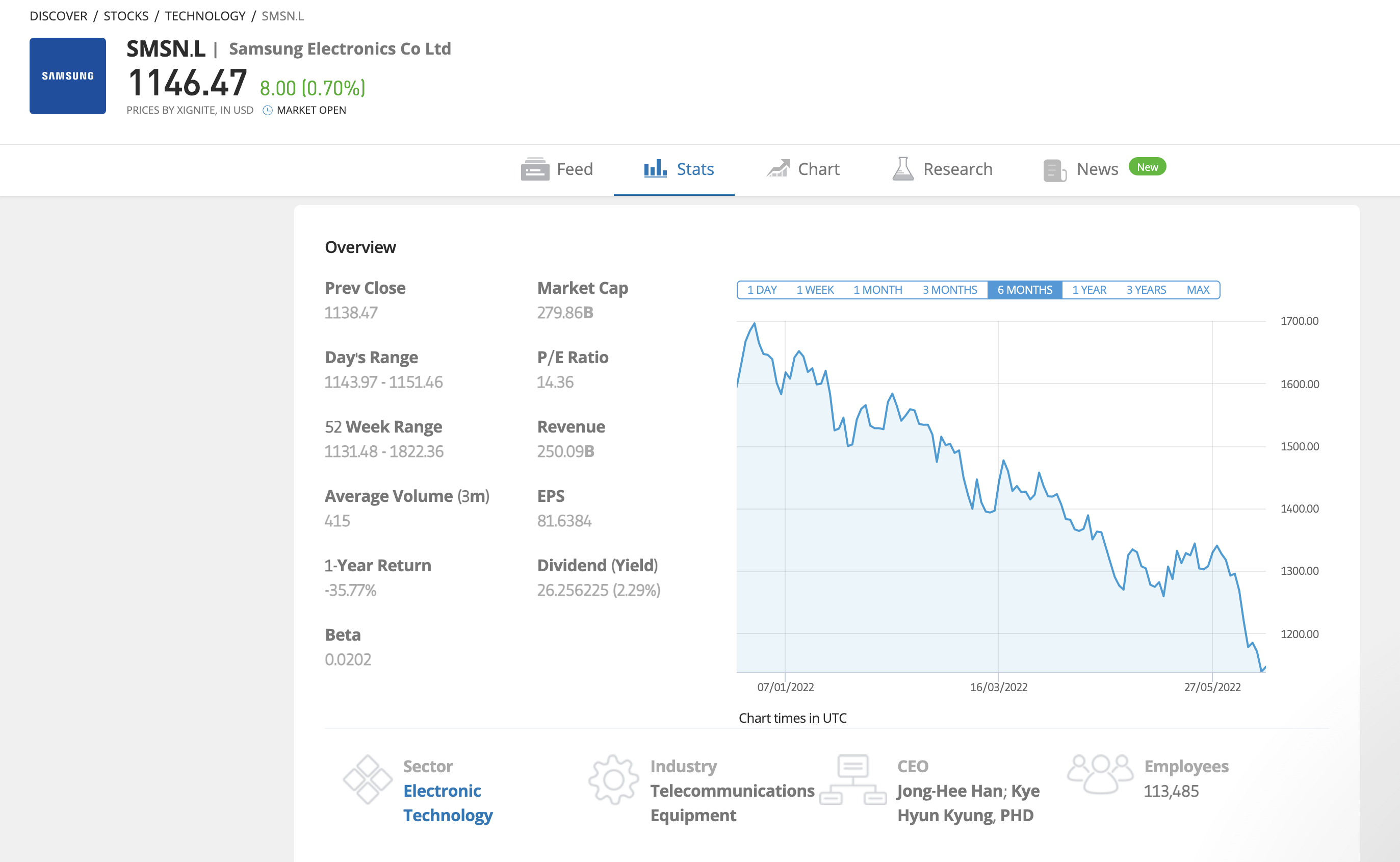Image resolution: width=1400 pixels, height=862 pixels.
Task: Click the 16/03/2022 chart date label
Action: [x=999, y=687]
